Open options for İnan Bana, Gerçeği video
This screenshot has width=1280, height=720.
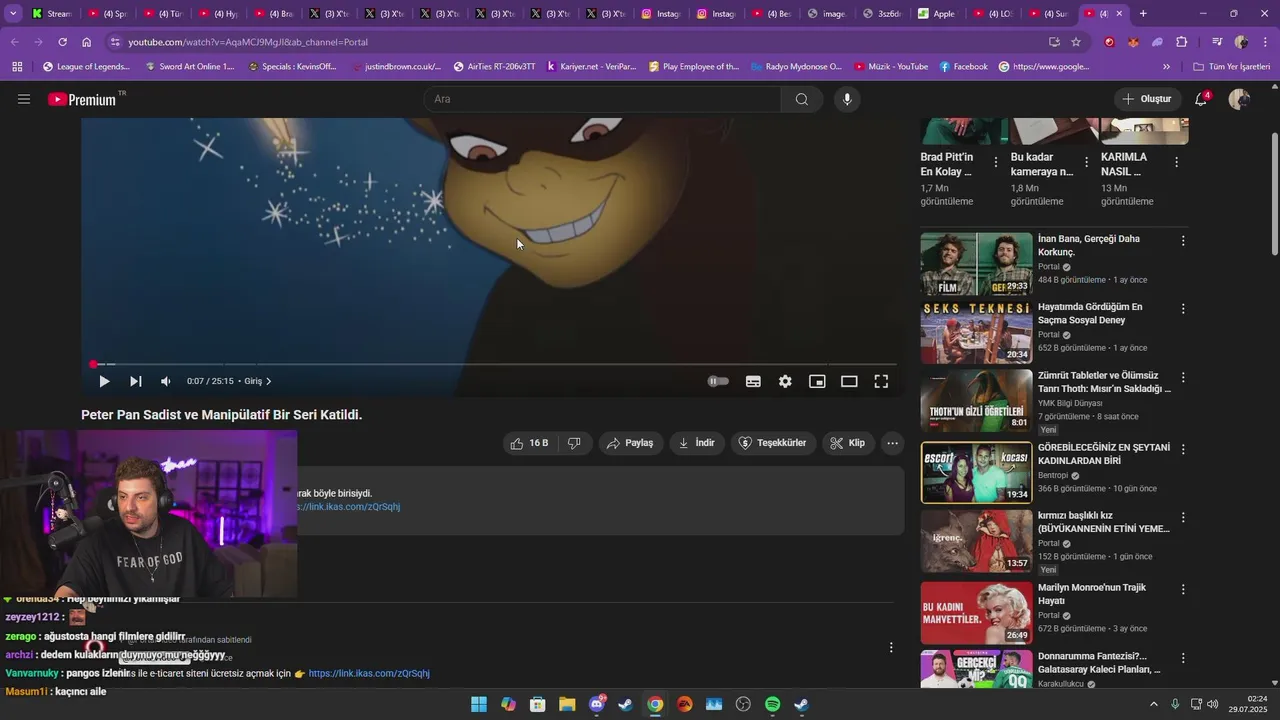point(1183,241)
